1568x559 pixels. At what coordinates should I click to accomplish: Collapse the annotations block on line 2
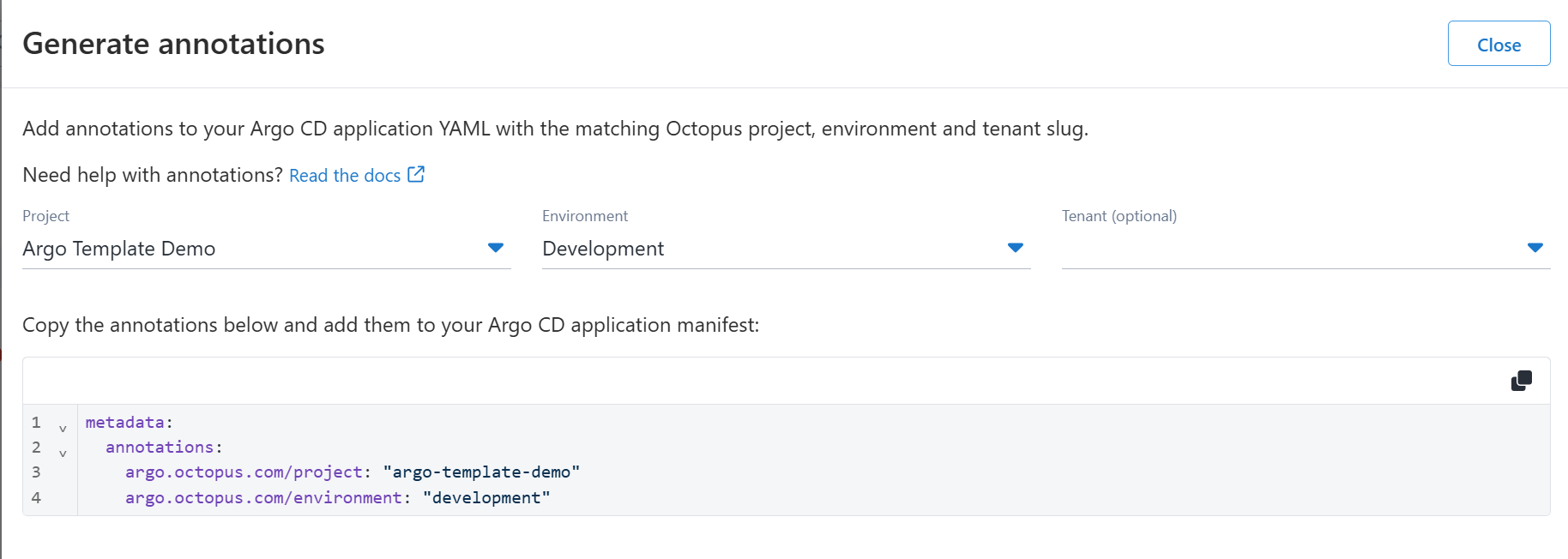(x=63, y=453)
